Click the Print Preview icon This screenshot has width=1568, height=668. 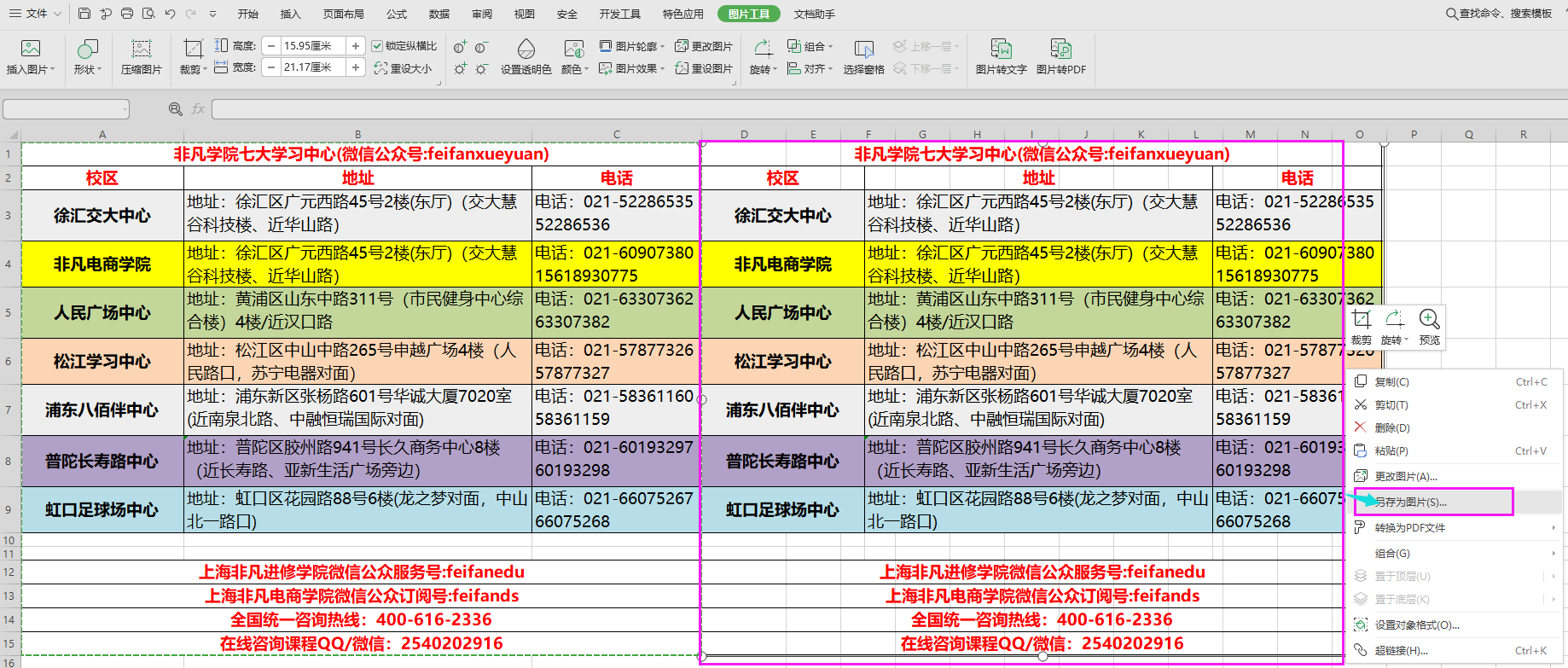pyautogui.click(x=148, y=14)
